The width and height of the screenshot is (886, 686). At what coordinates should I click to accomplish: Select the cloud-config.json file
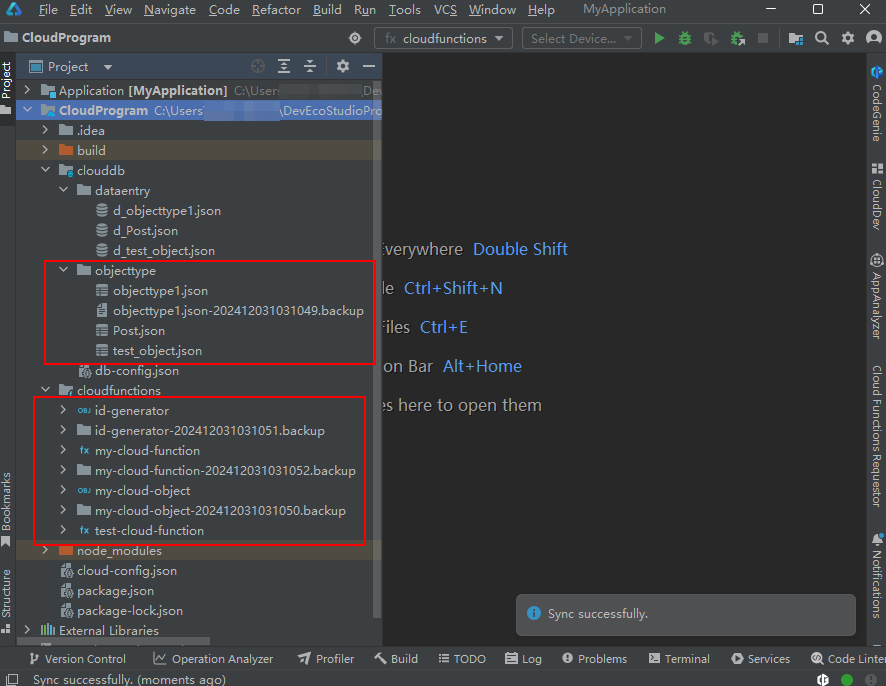click(126, 571)
